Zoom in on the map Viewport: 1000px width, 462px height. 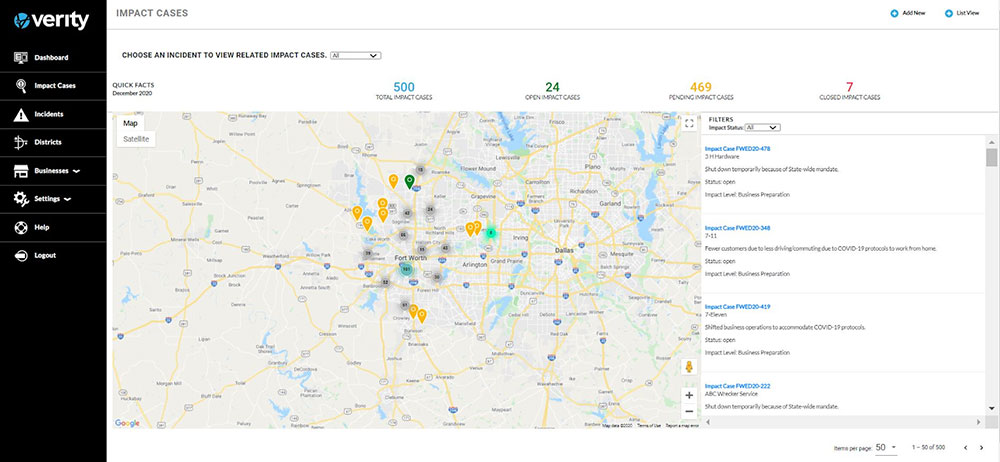click(688, 395)
